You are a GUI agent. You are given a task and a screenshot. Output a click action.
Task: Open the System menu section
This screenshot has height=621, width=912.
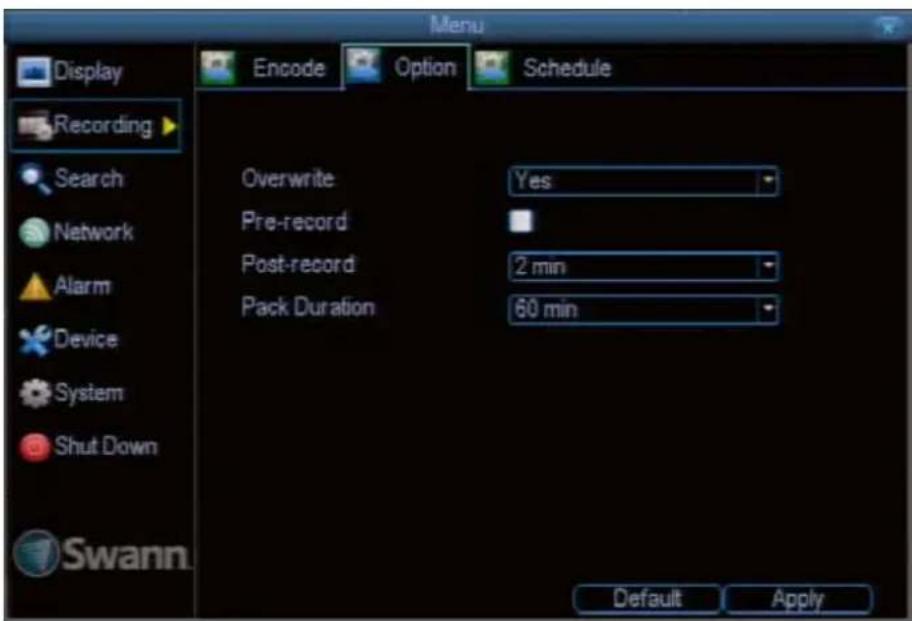click(72, 394)
